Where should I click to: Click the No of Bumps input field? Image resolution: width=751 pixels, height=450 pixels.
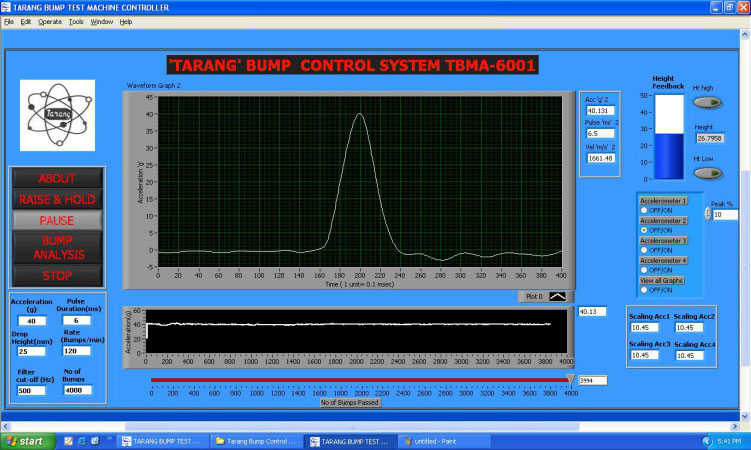78,390
